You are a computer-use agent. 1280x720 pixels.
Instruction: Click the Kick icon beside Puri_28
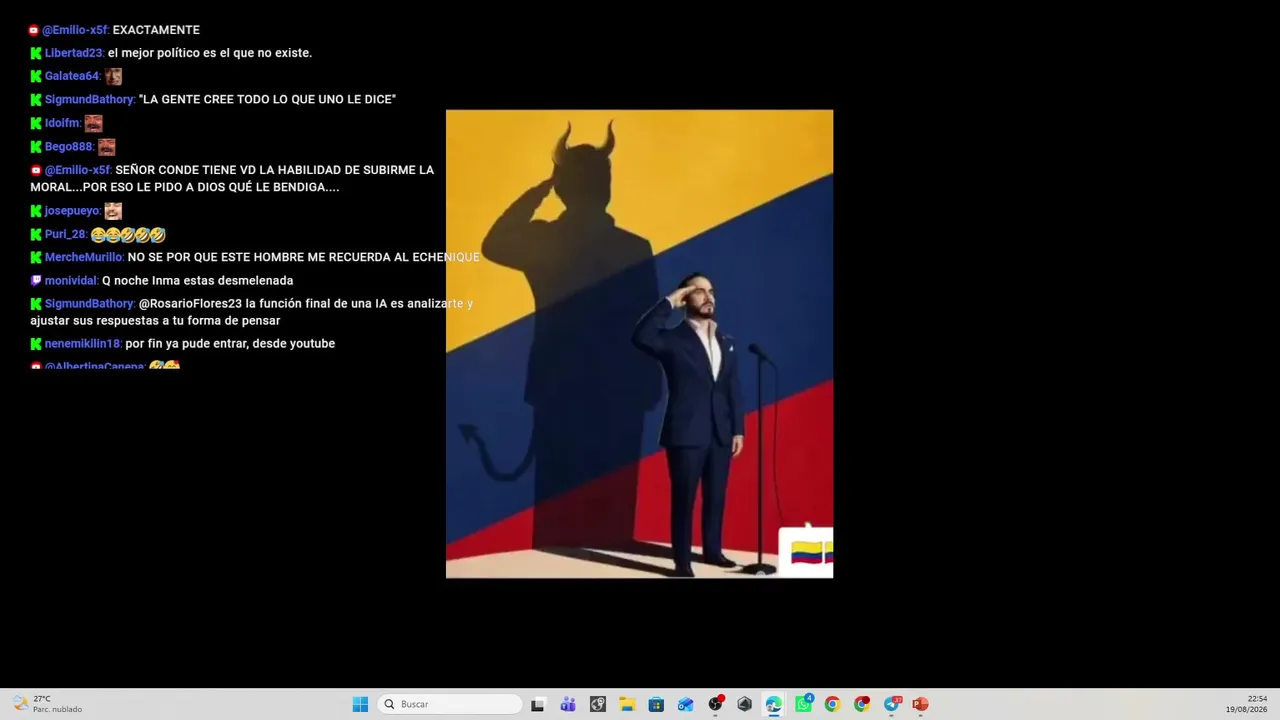pyautogui.click(x=36, y=234)
